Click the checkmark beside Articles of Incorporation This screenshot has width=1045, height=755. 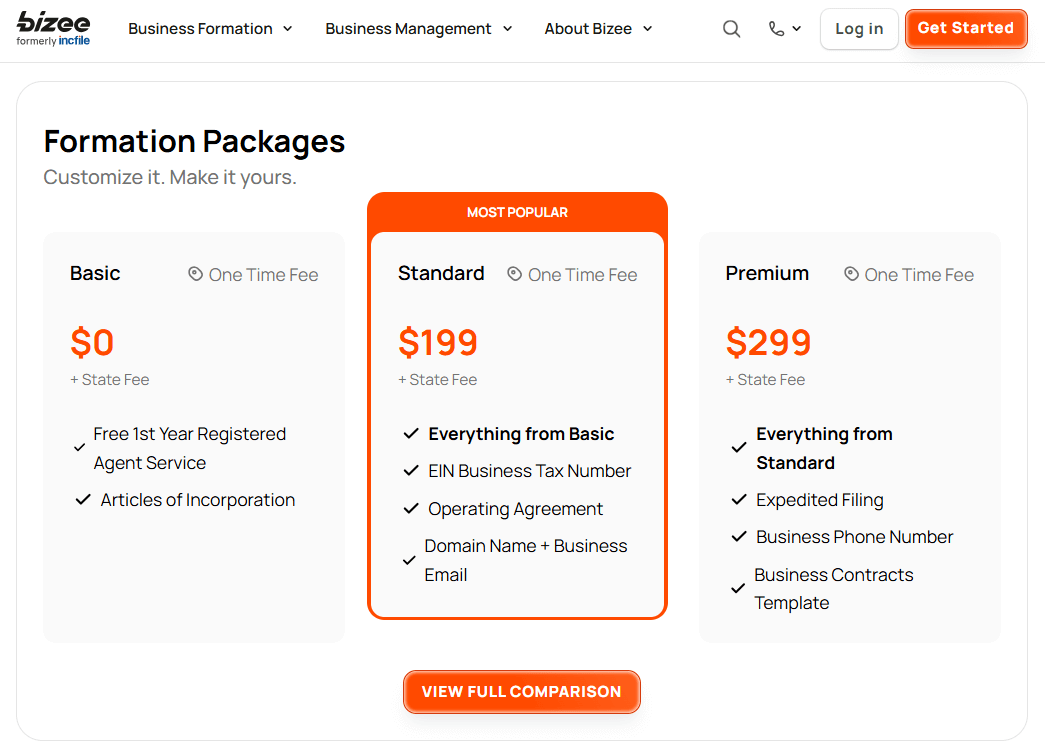point(83,499)
